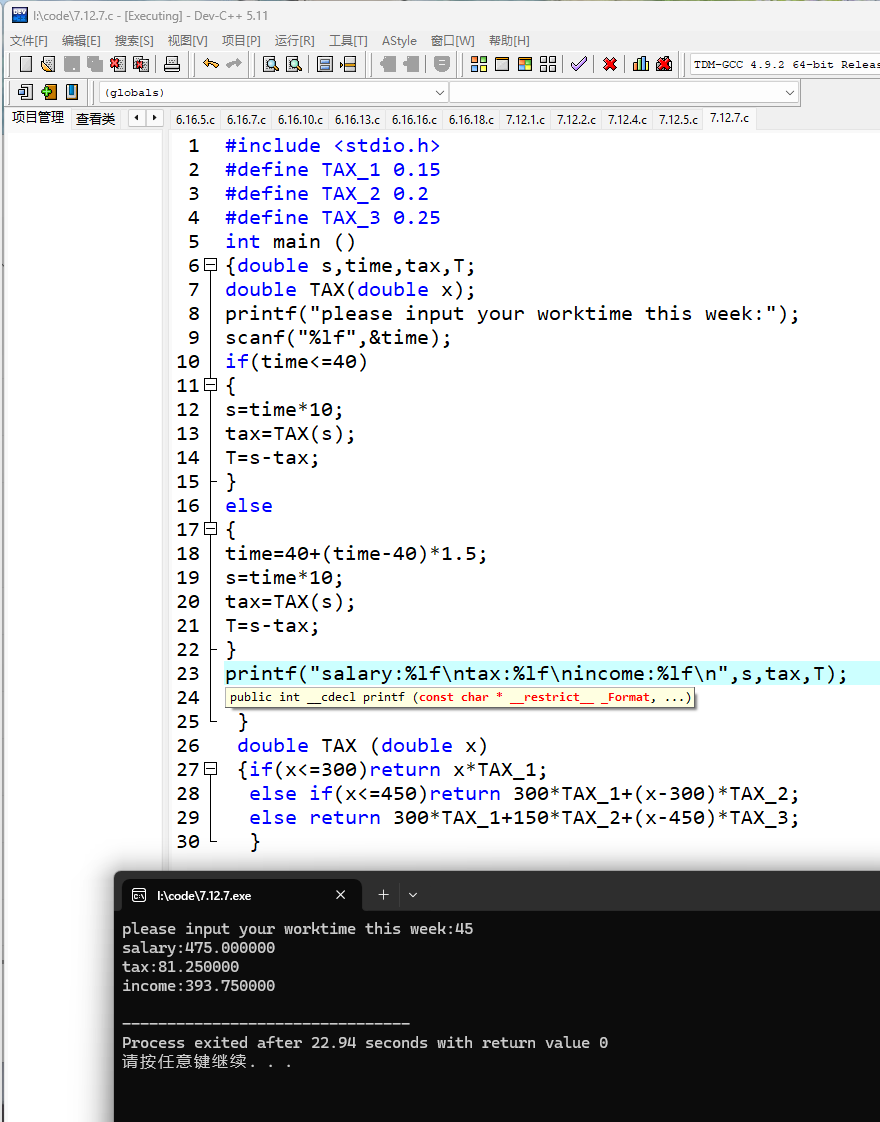Open the 工具[T] menu
This screenshot has height=1122, width=880.
point(348,41)
